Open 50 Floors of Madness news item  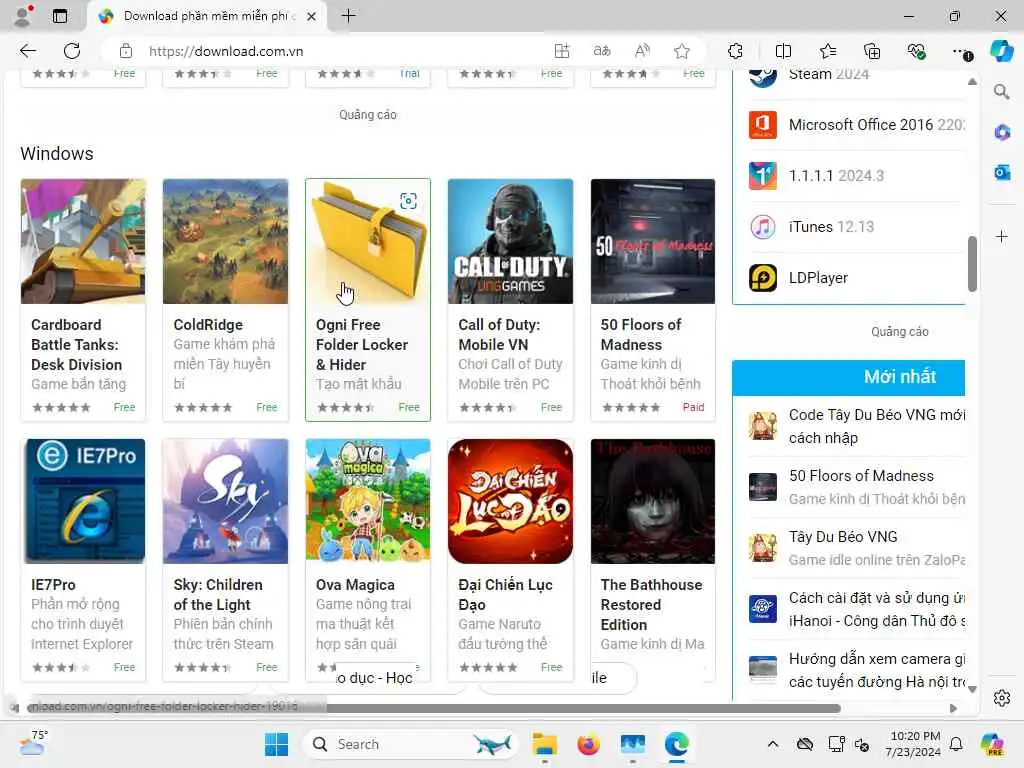point(856,487)
